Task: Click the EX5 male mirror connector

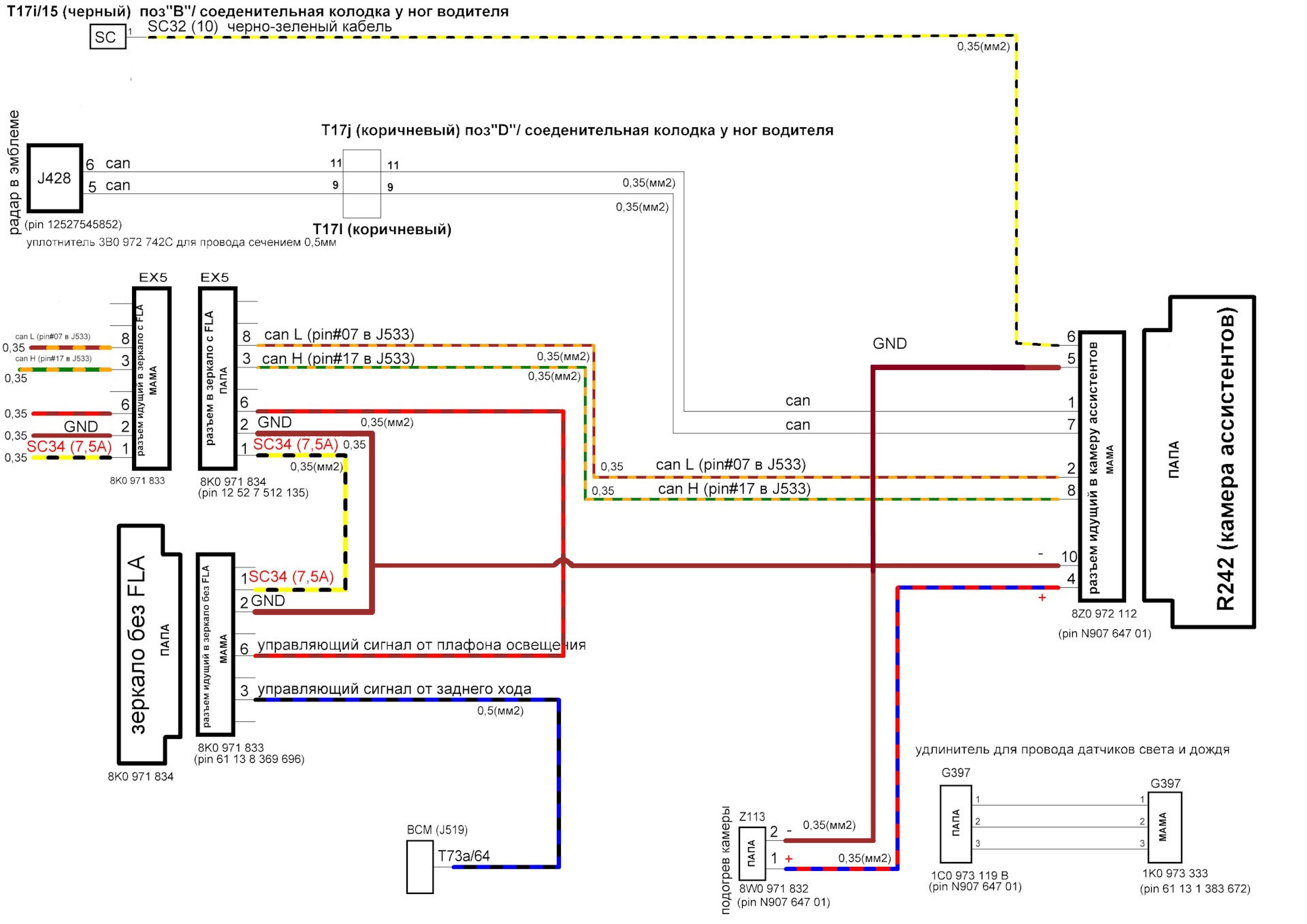Action: tap(218, 378)
